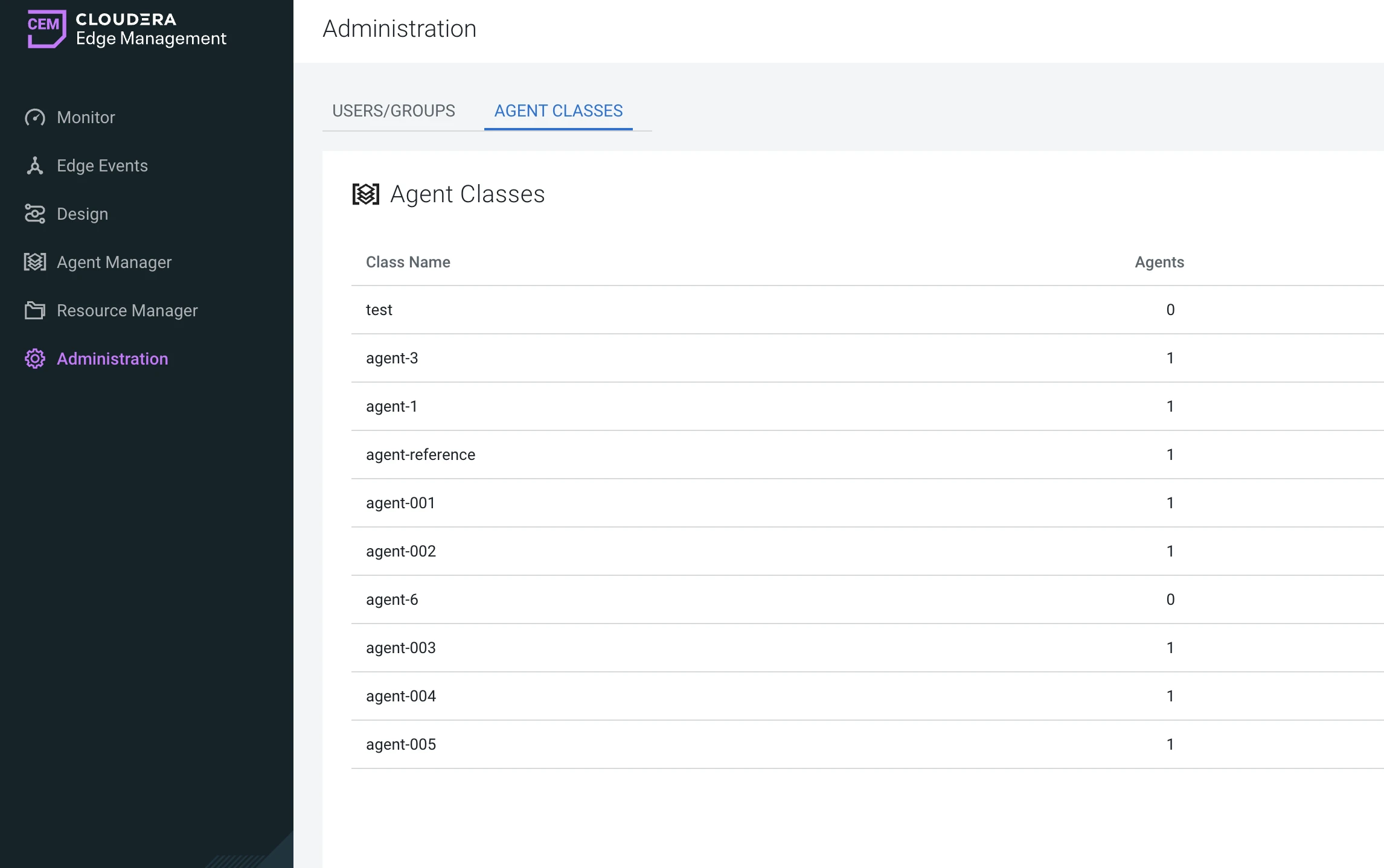Open the Monitor section
The image size is (1384, 868).
[x=85, y=118]
